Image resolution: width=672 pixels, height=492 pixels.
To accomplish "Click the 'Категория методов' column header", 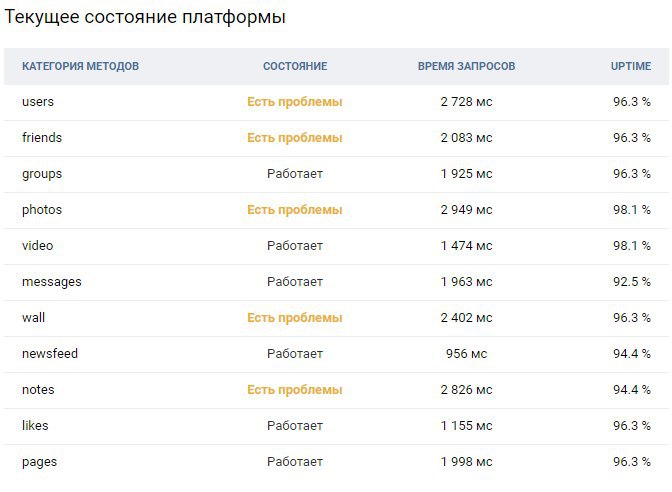I will [81, 66].
